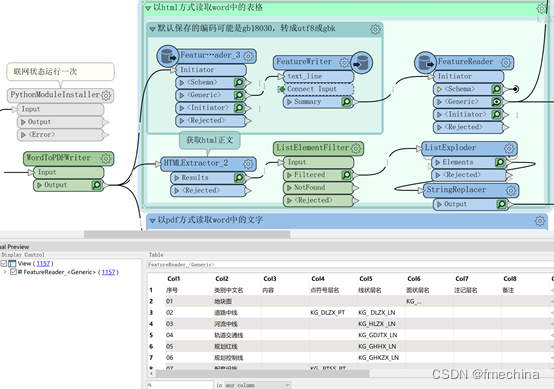
Task: Open the FeatureReader gear settings
Action: 506,63
